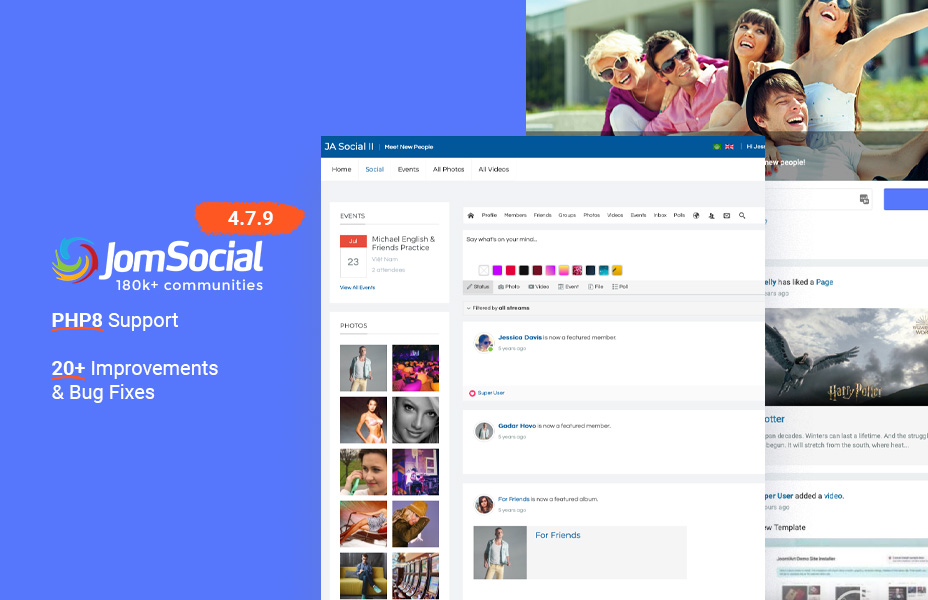Open the Harry Potter image in background window

tap(846, 357)
